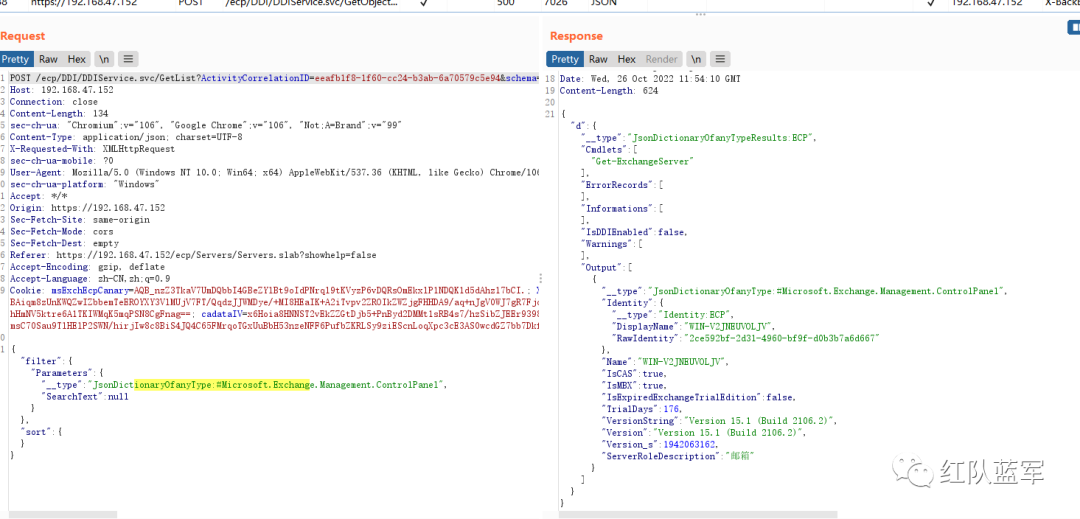
Task: Select the Hex tab in Response
Action: [627, 59]
